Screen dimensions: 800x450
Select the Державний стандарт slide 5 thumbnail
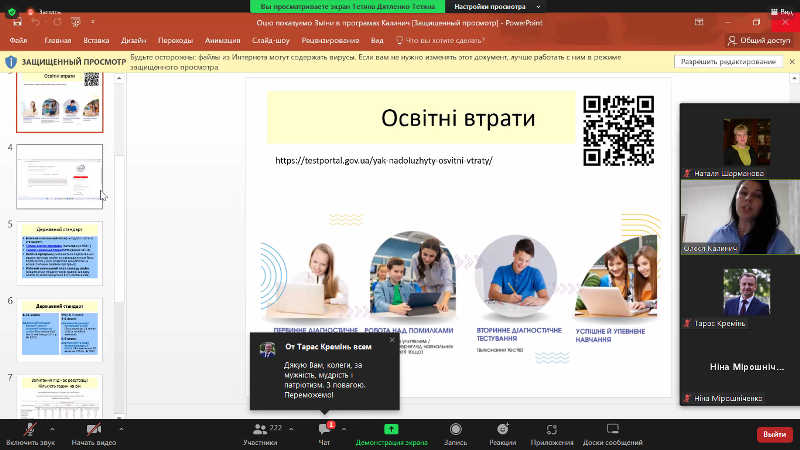click(60, 251)
